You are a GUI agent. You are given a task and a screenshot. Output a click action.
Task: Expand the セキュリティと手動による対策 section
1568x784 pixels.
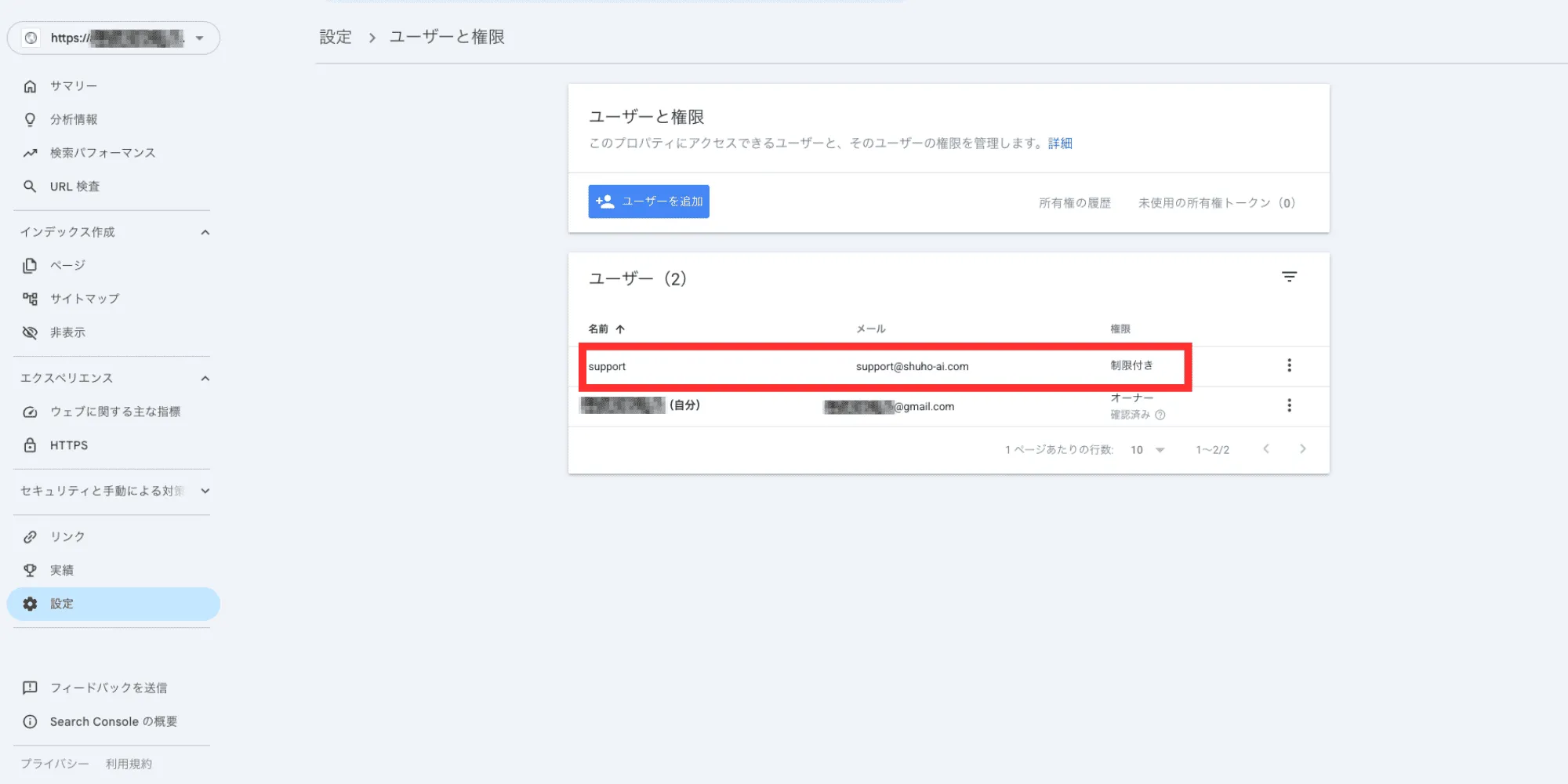click(x=205, y=491)
